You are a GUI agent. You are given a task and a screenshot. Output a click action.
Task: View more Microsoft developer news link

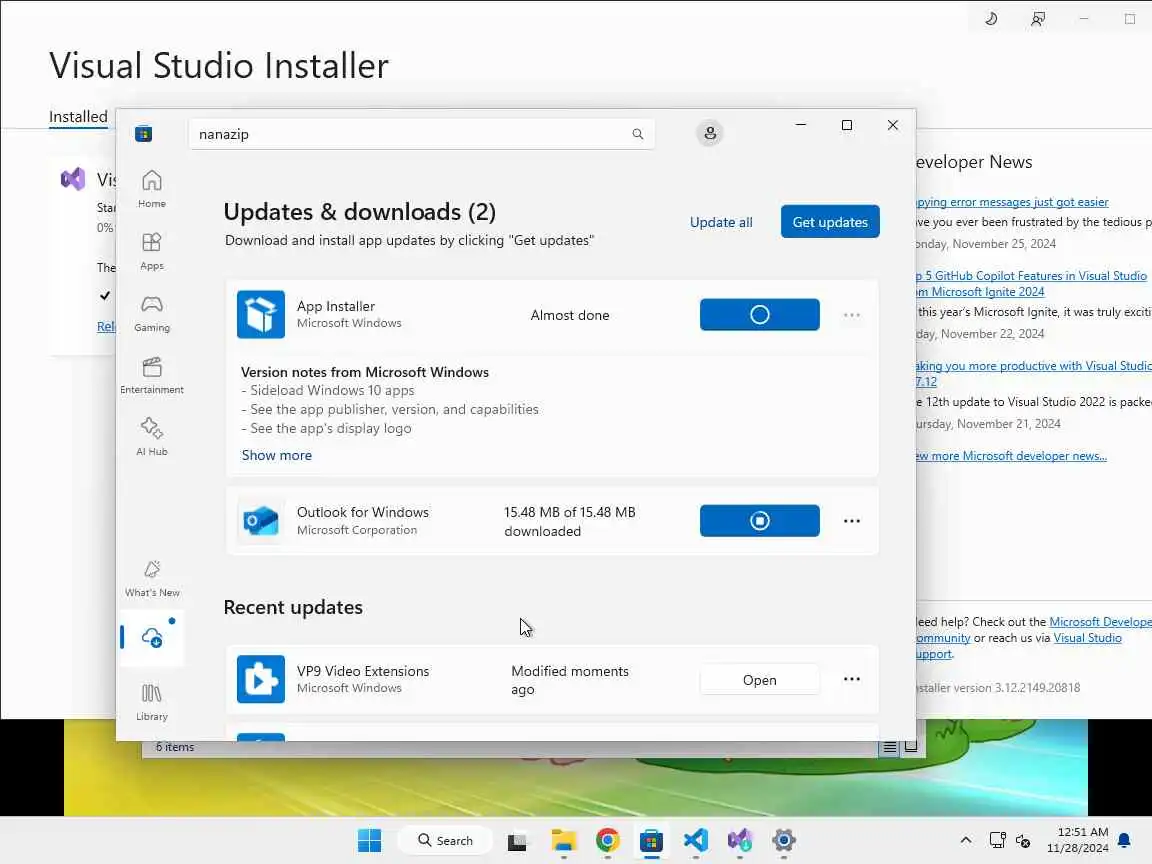click(x=1011, y=456)
